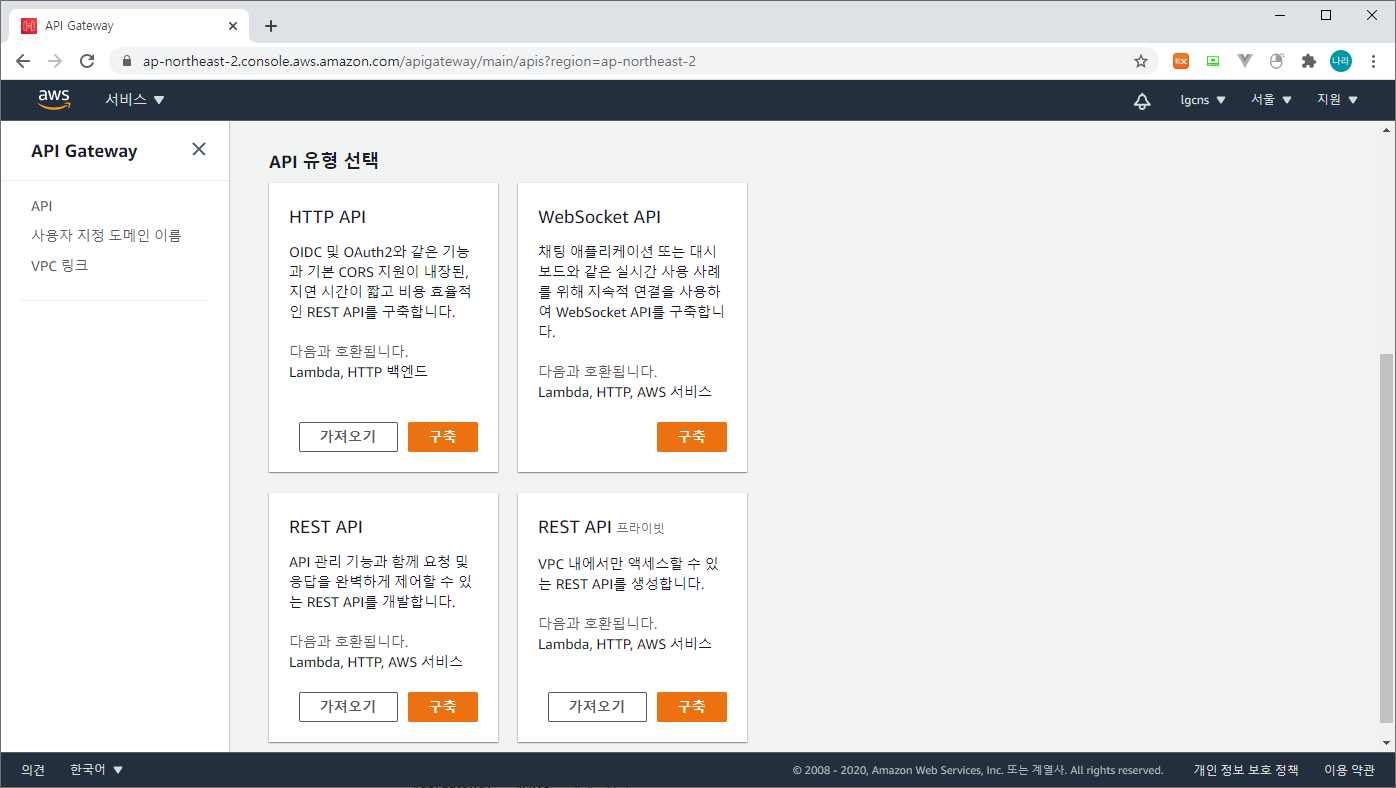Open the 서울 region dropdown

[x=1271, y=100]
